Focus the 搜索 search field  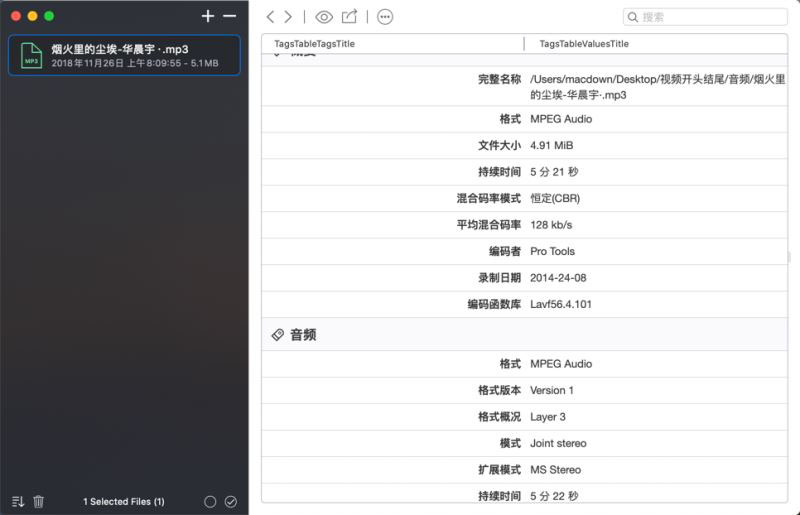click(x=705, y=17)
